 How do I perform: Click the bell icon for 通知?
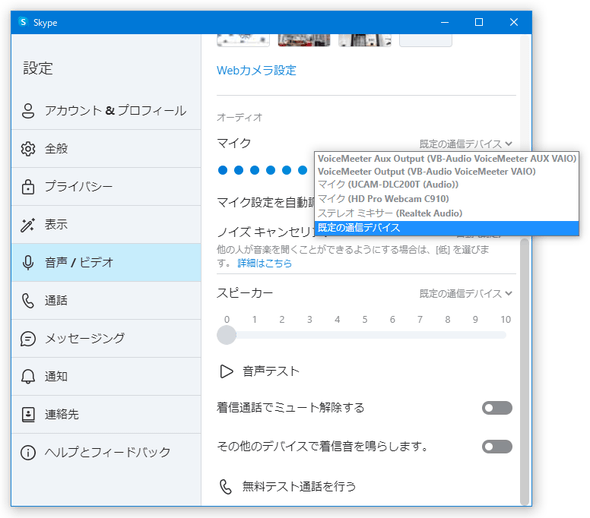28,376
